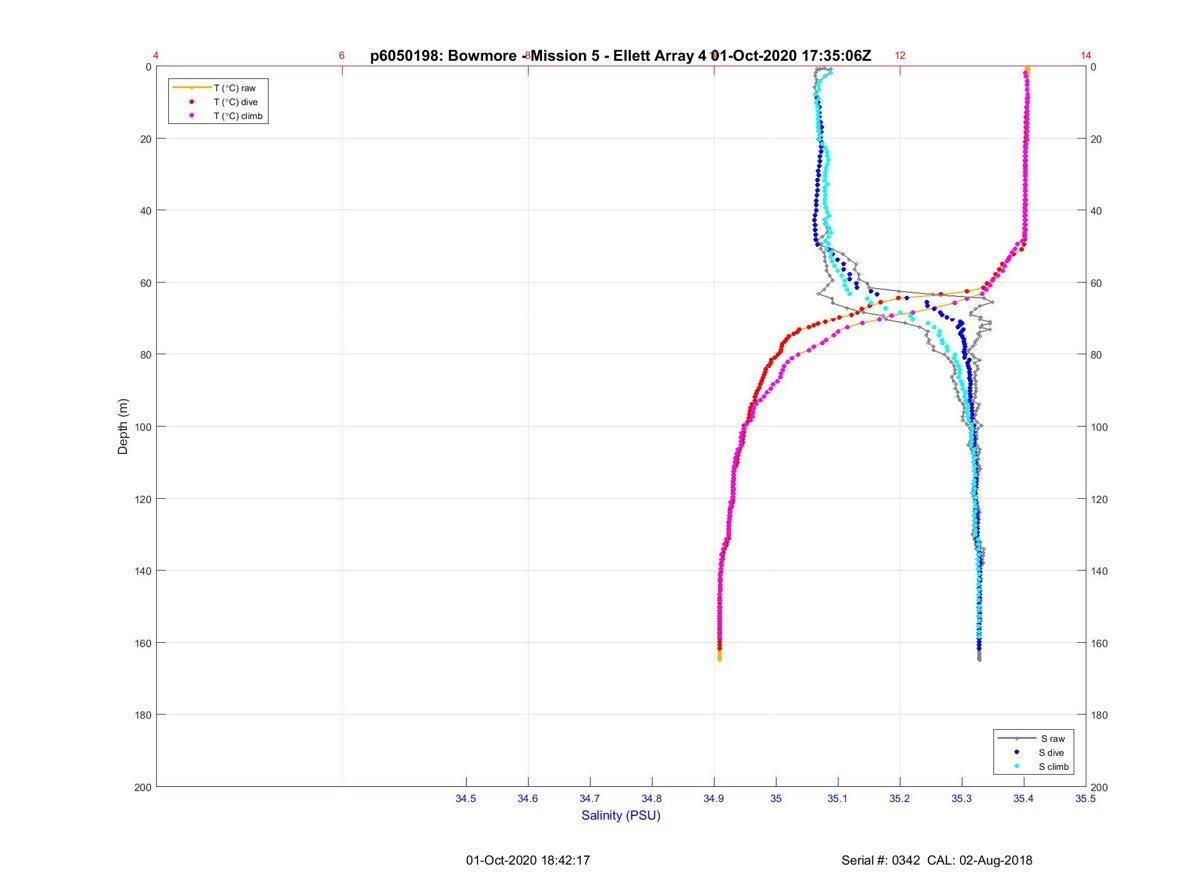1200x885 pixels.
Task: Select 'T (°C) climb' legend entry
Action: [239, 116]
